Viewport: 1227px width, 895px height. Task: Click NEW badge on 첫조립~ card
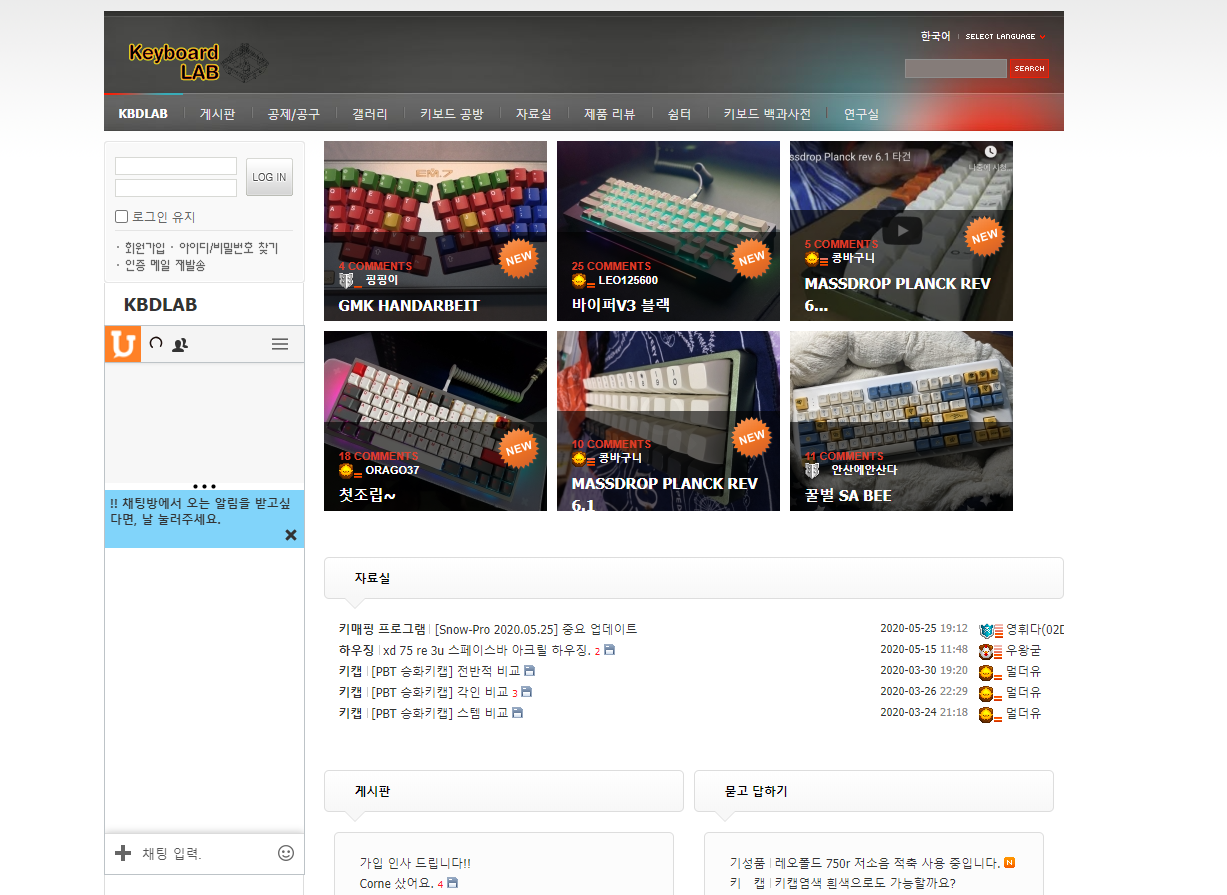point(519,447)
